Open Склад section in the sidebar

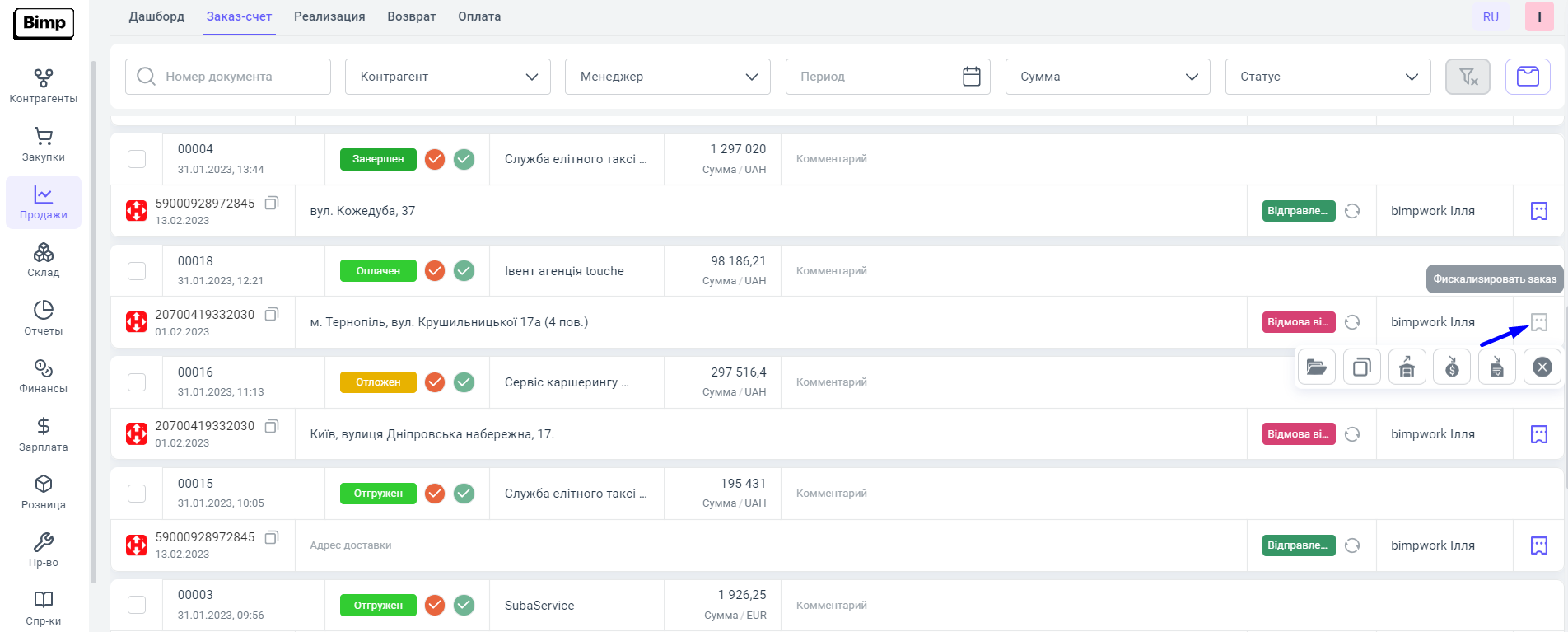click(44, 260)
